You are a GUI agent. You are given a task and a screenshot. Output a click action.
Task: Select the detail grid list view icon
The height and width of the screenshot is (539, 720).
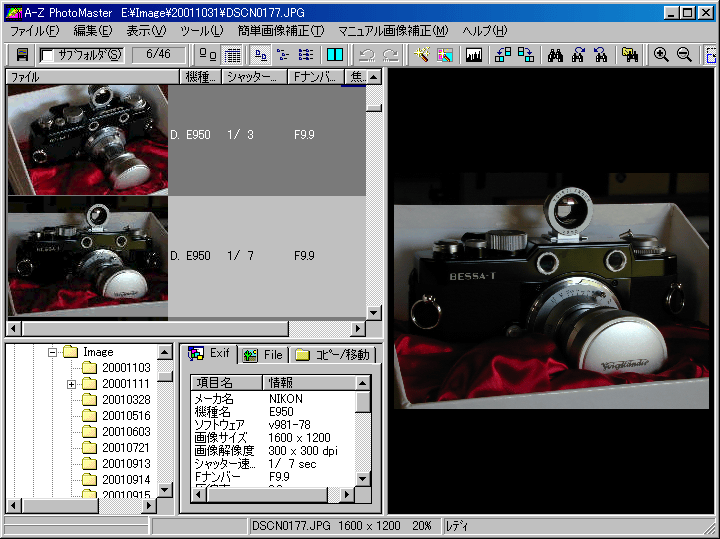(232, 55)
